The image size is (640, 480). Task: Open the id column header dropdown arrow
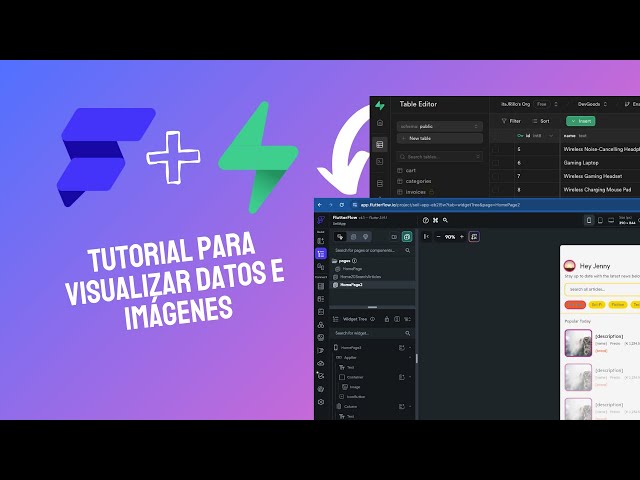(x=551, y=136)
